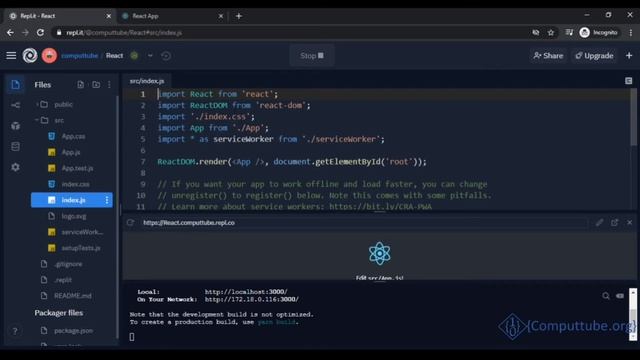This screenshot has height=360, width=640.
Task: Close the webview preview panel
Action: tap(629, 222)
